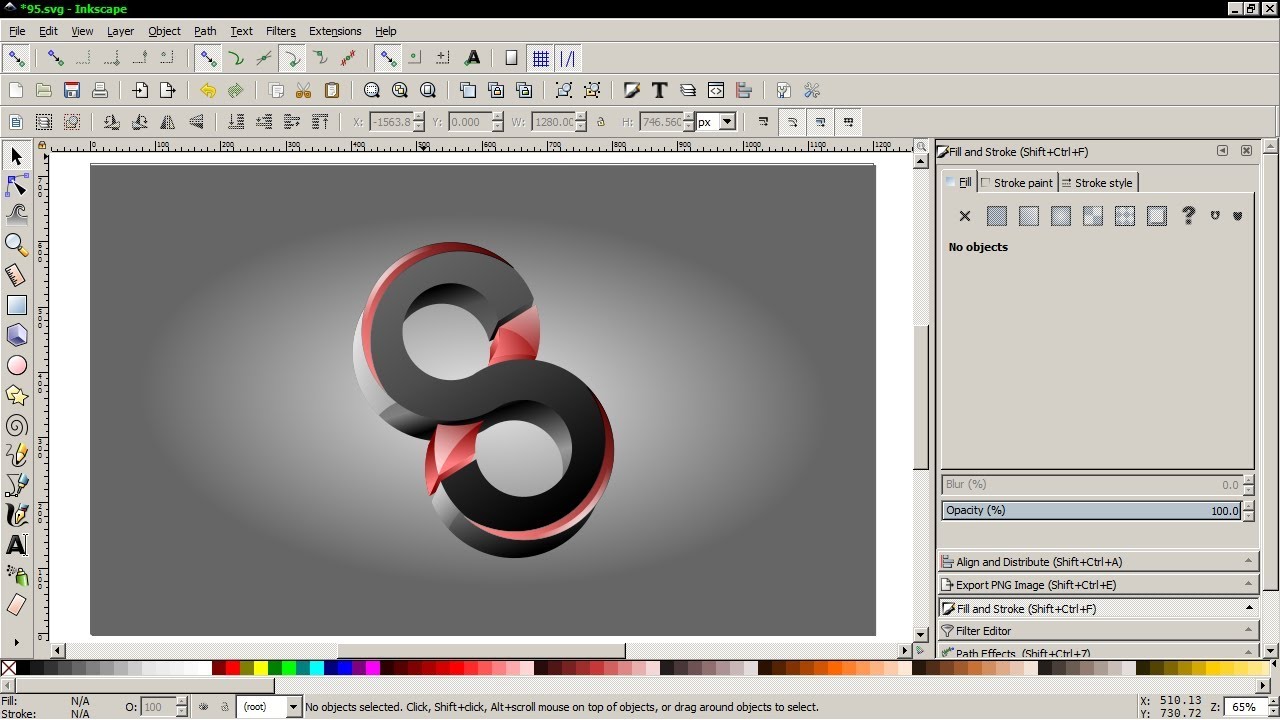Expand the left toolbox overflow arrow
The height and width of the screenshot is (720, 1280).
[16, 642]
